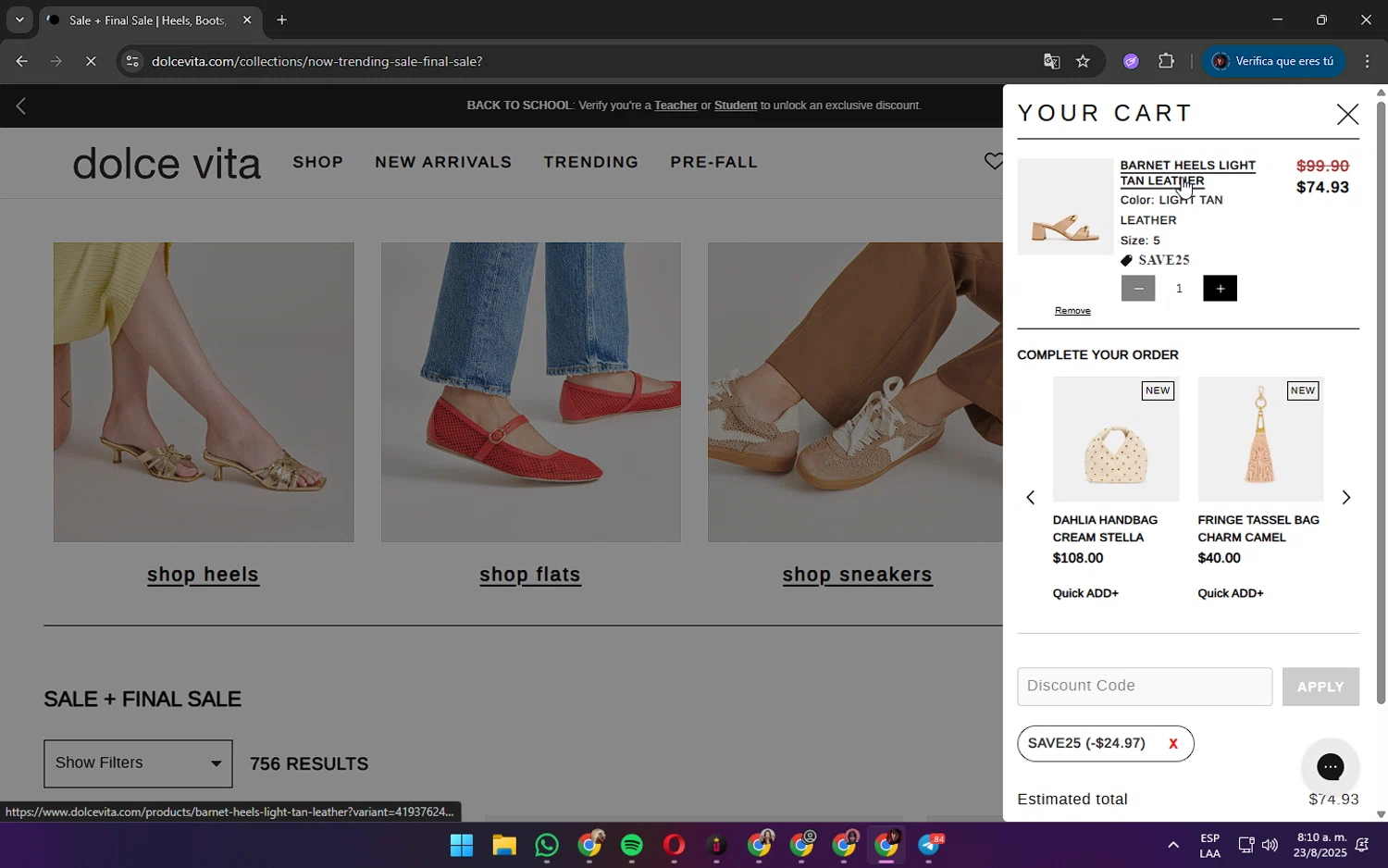Select the dolcevita.com address bar URL
Viewport: 1388px width, 868px height.
316,61
